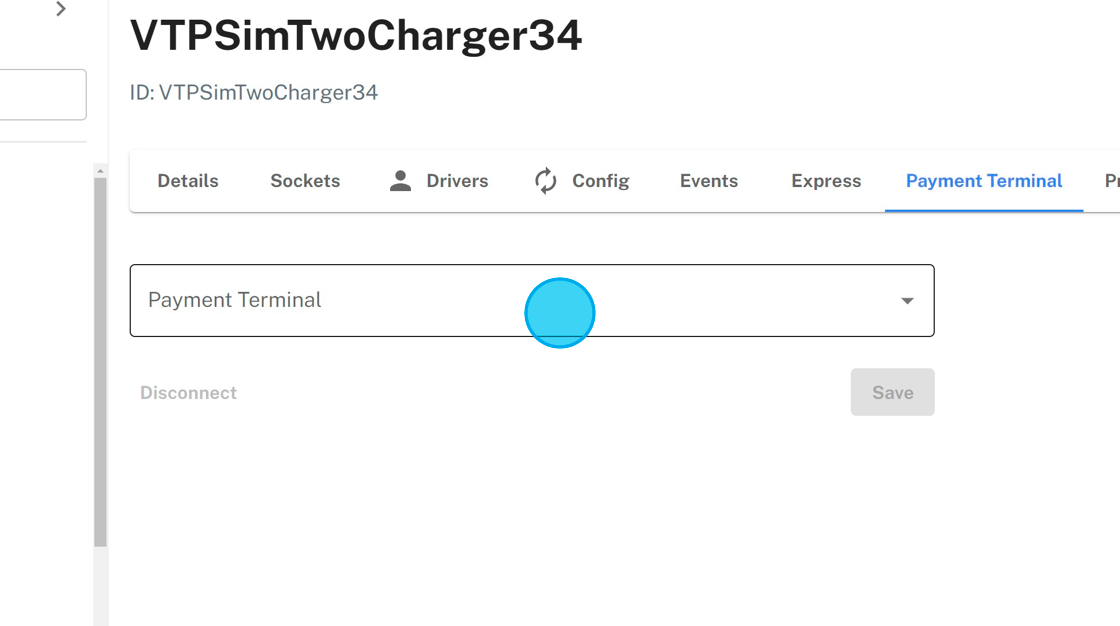View the Events tab
Screen dimensions: 1120x626
tap(709, 181)
